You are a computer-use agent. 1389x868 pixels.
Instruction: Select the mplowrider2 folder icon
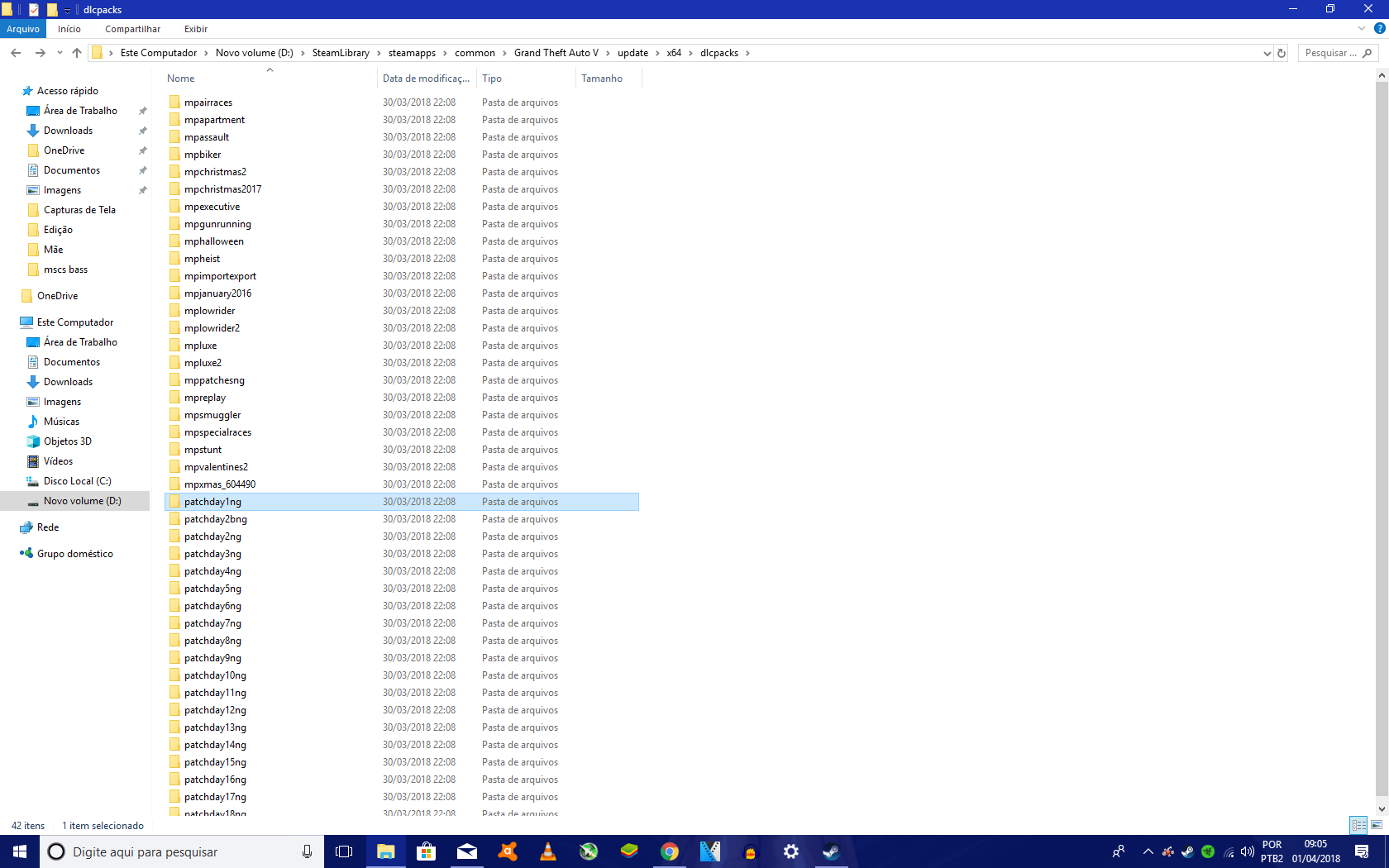(174, 328)
